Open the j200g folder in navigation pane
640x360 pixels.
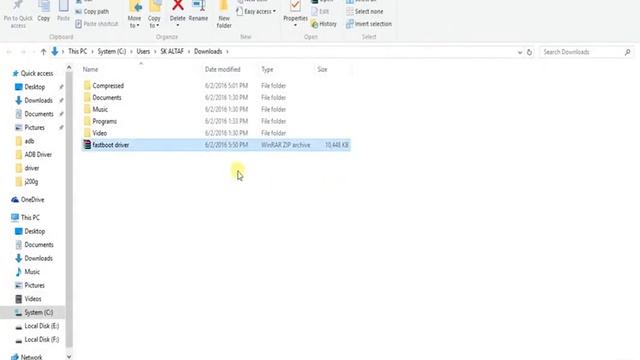click(31, 181)
